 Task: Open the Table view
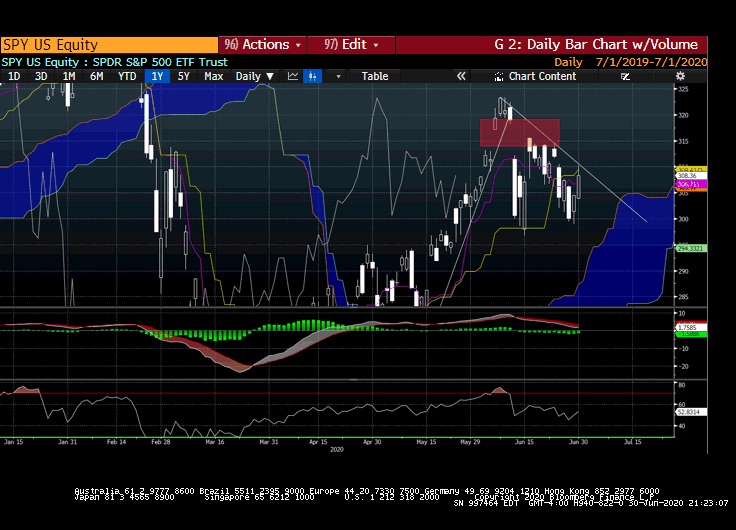click(x=375, y=76)
